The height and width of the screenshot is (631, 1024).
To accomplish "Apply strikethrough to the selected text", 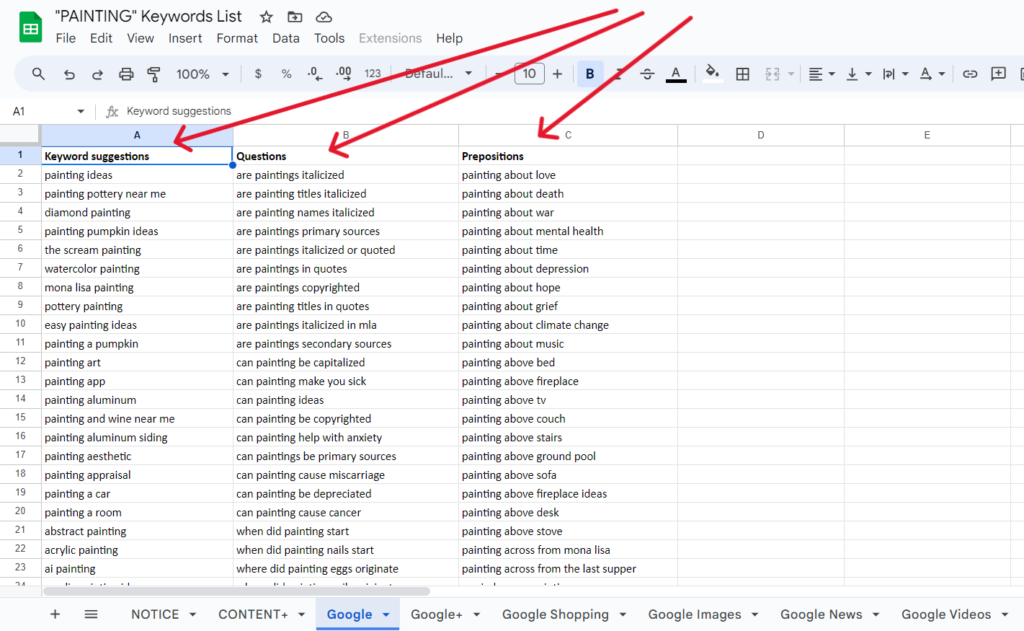I will (647, 73).
